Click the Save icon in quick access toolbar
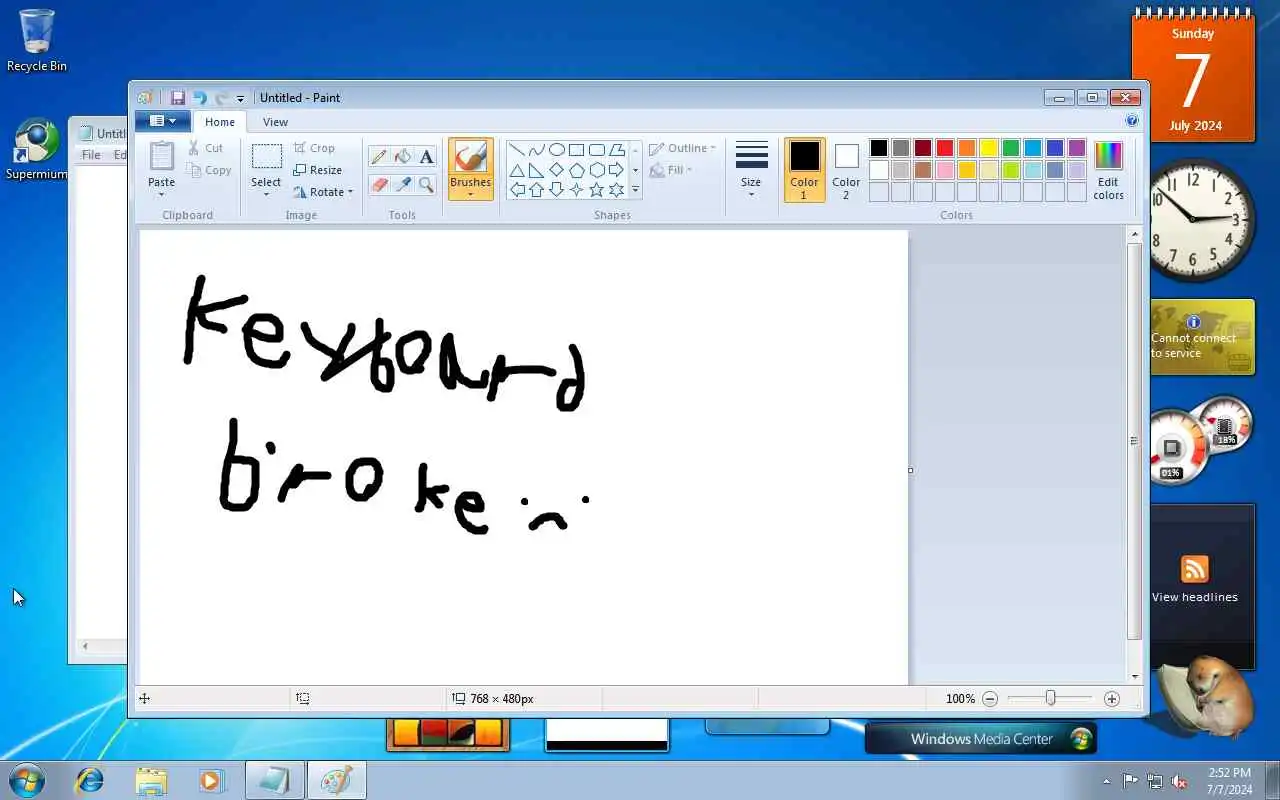The width and height of the screenshot is (1280, 800). pos(178,97)
